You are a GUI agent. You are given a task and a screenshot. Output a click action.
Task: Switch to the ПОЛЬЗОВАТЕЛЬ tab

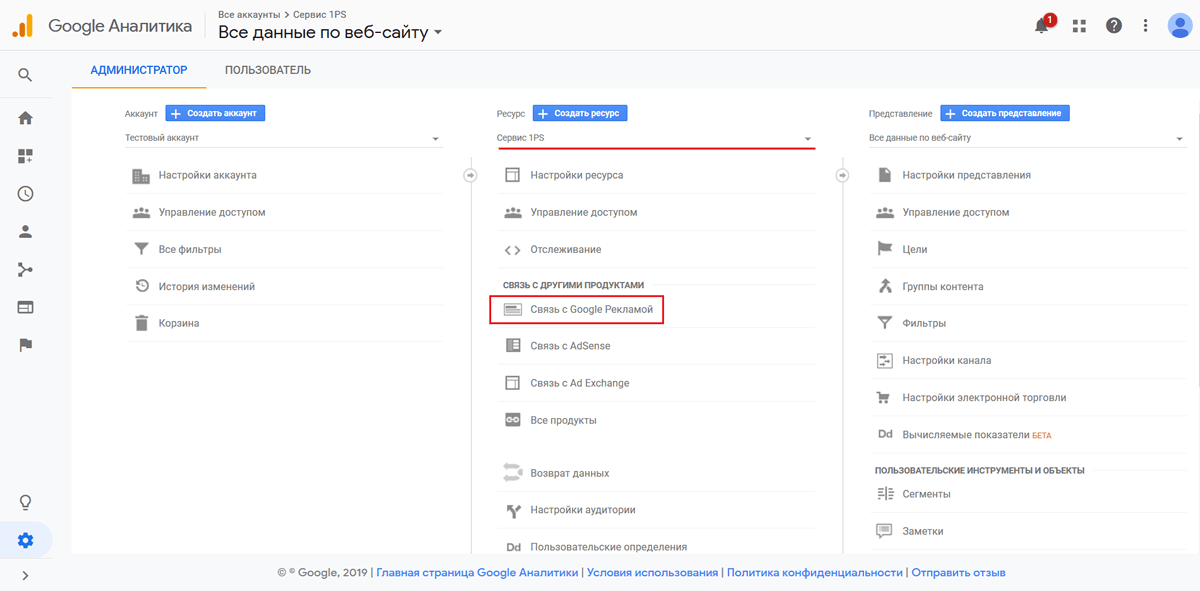268,70
